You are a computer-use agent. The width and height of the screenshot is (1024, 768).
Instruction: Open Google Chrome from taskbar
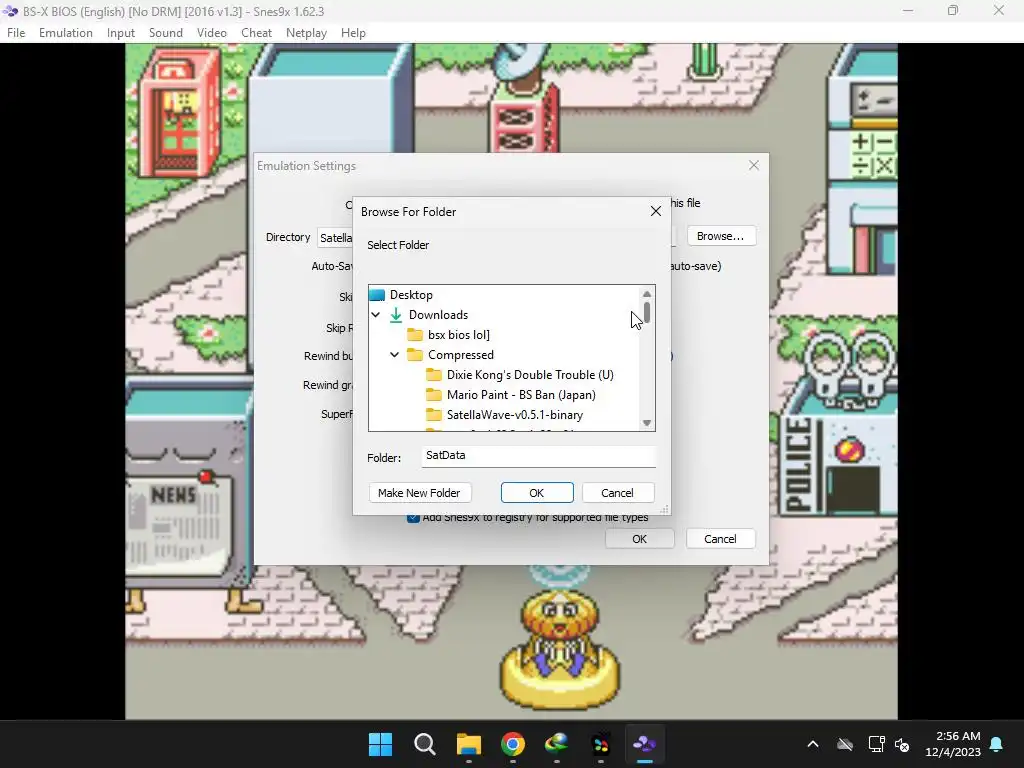513,744
